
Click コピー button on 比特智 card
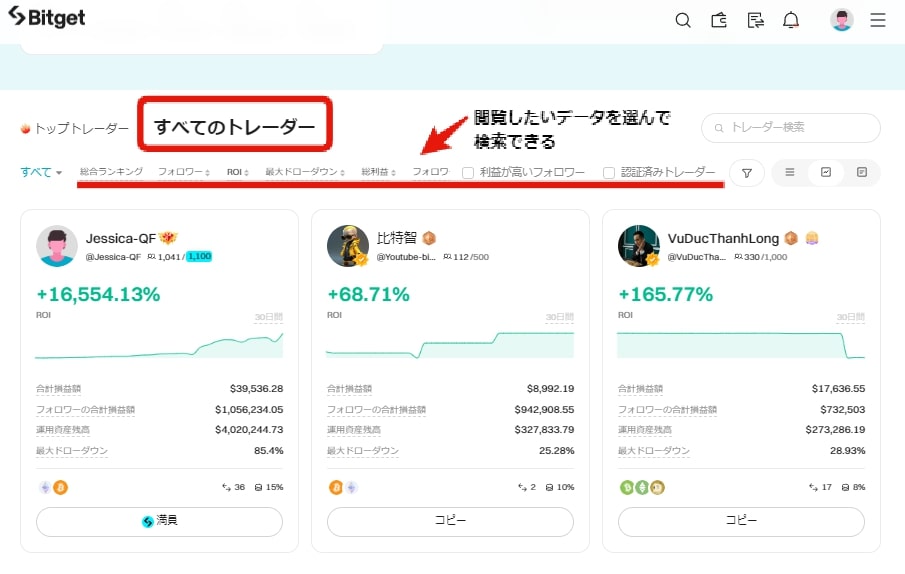point(450,522)
